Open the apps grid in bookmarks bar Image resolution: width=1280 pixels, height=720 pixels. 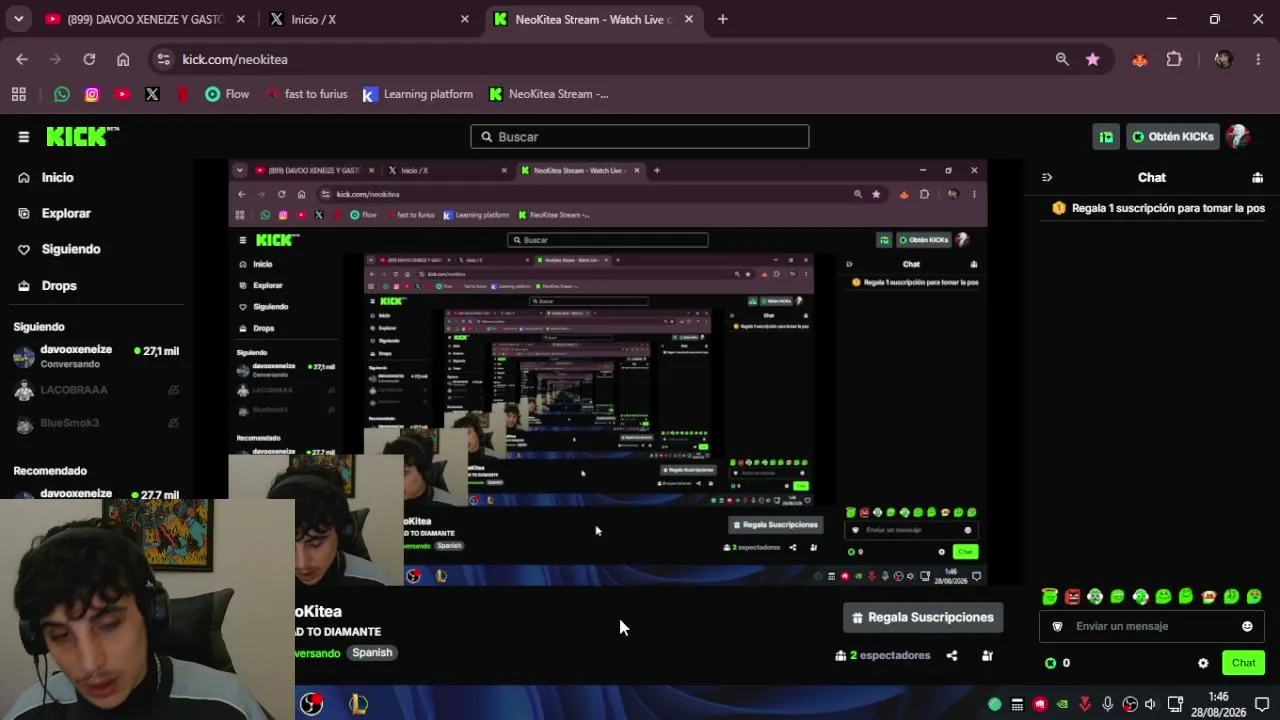[x=18, y=94]
